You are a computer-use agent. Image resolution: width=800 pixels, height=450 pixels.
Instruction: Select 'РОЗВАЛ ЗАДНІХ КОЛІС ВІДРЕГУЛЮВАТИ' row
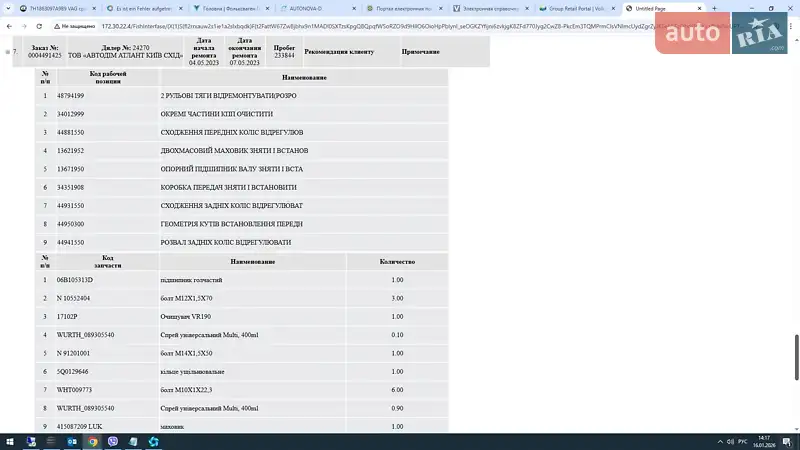point(242,242)
